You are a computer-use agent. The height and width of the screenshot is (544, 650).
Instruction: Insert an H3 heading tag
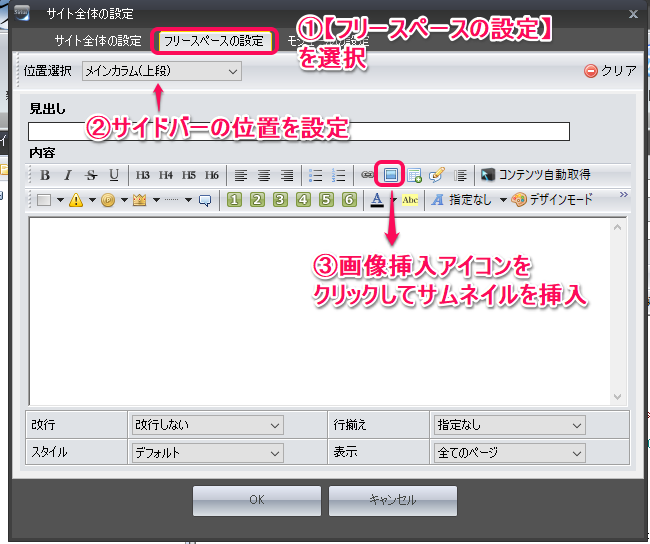(142, 175)
